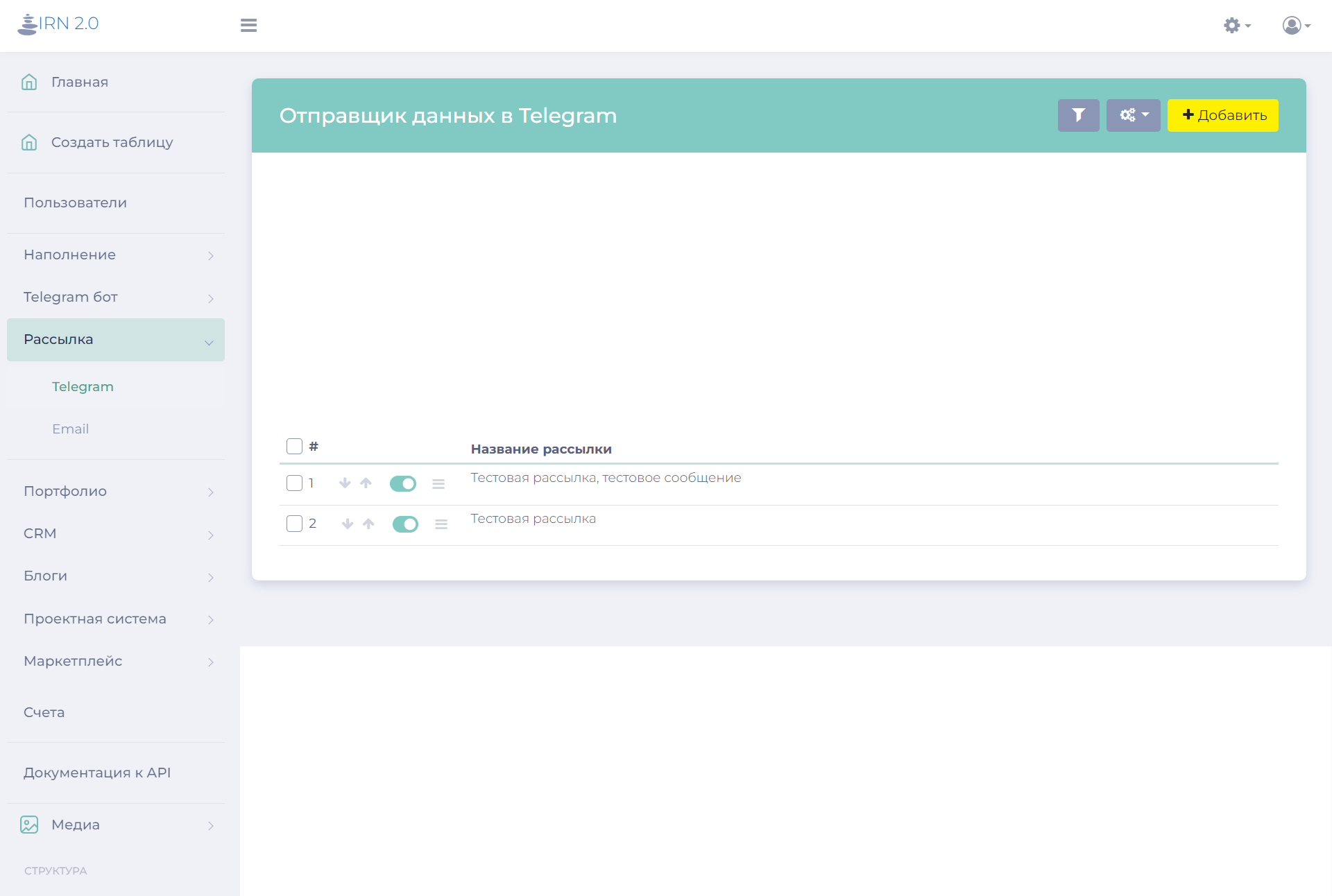Expand the Наполнение chevron
The height and width of the screenshot is (896, 1332).
211,256
